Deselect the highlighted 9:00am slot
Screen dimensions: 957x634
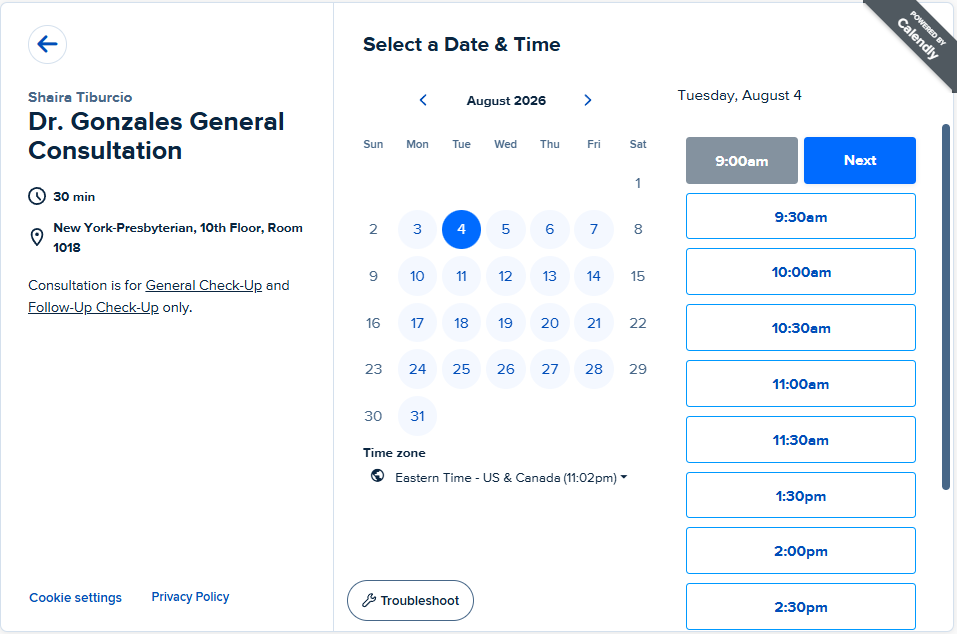point(742,160)
